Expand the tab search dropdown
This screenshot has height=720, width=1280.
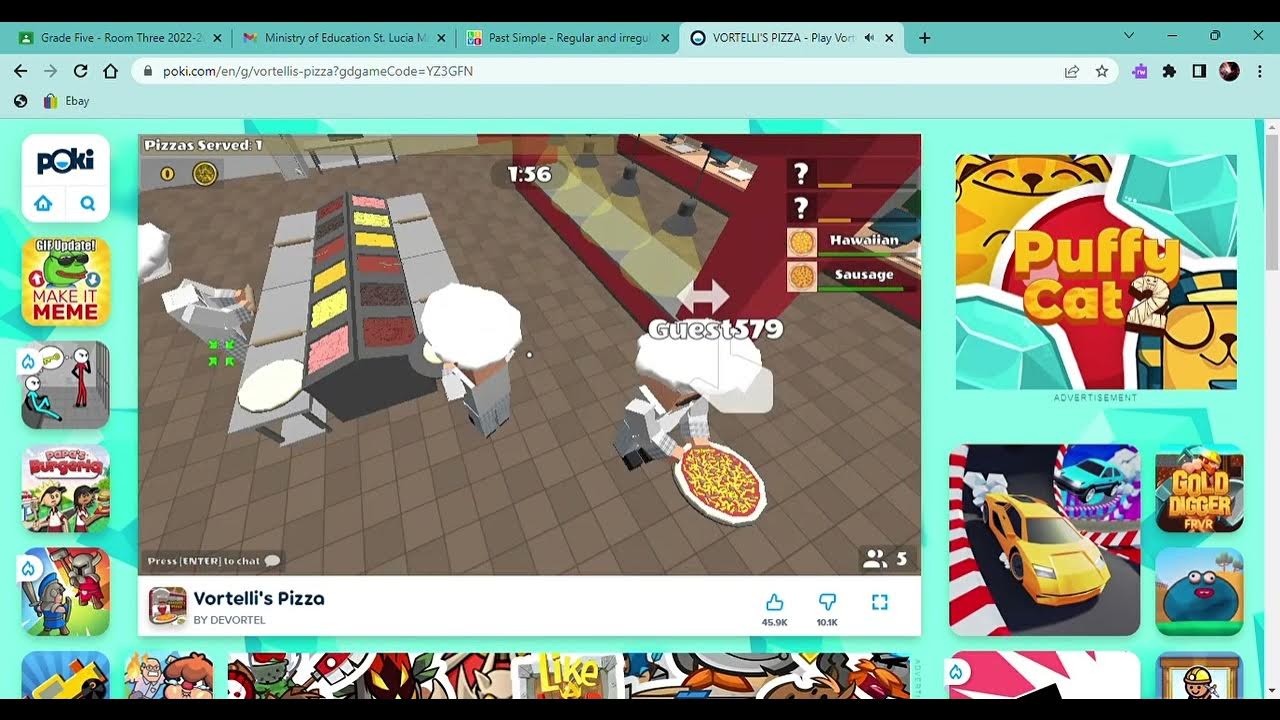tap(1129, 36)
